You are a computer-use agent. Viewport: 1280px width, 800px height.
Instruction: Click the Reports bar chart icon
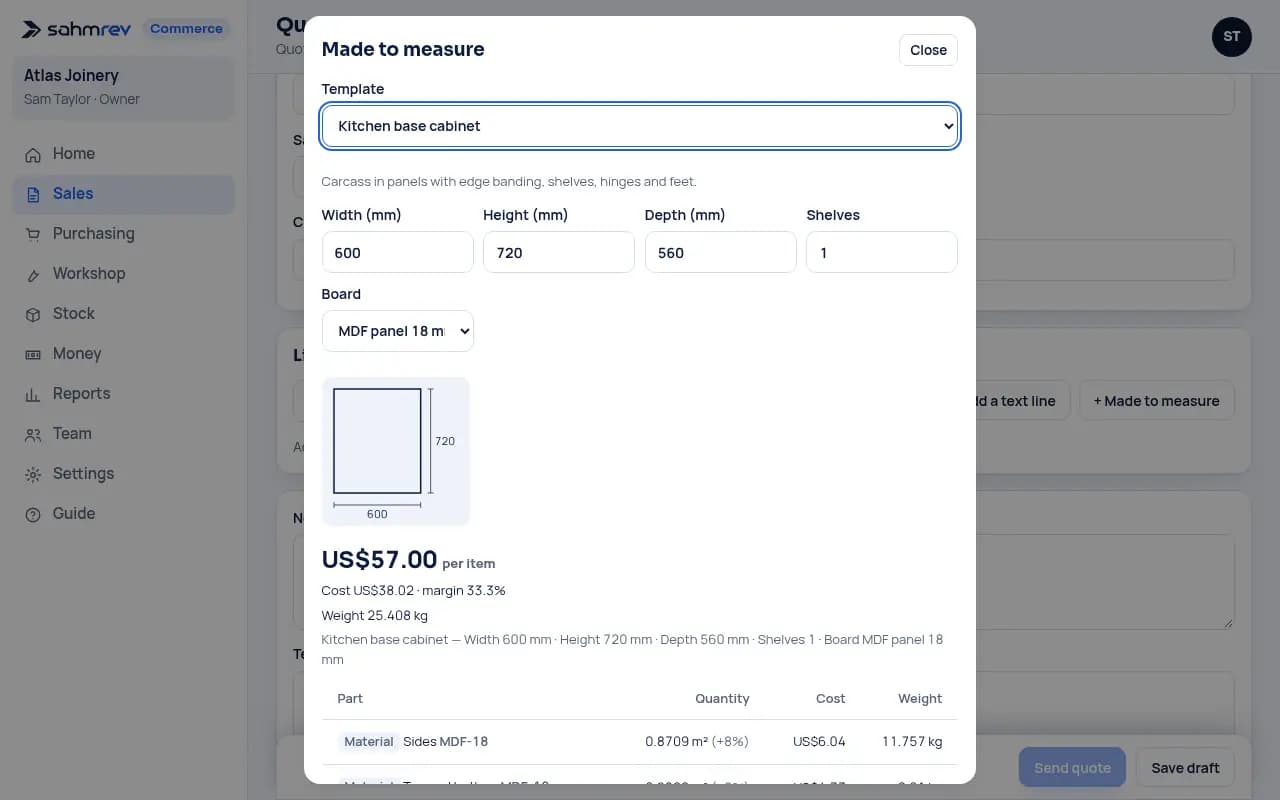pos(33,394)
